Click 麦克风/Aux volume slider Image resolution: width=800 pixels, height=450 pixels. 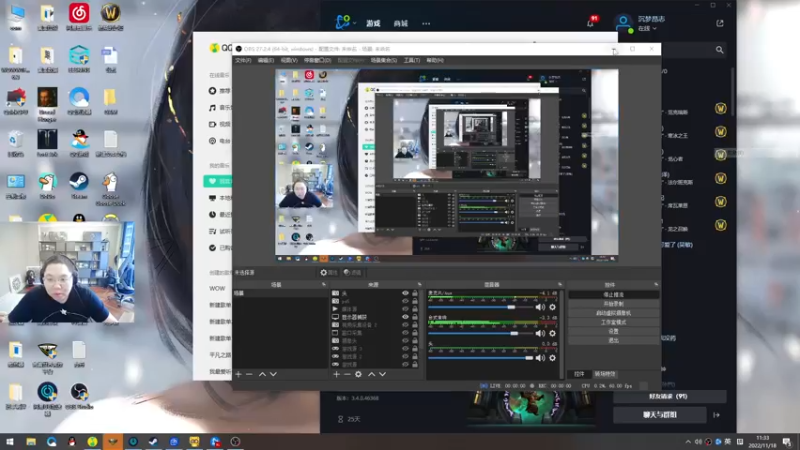coord(480,307)
